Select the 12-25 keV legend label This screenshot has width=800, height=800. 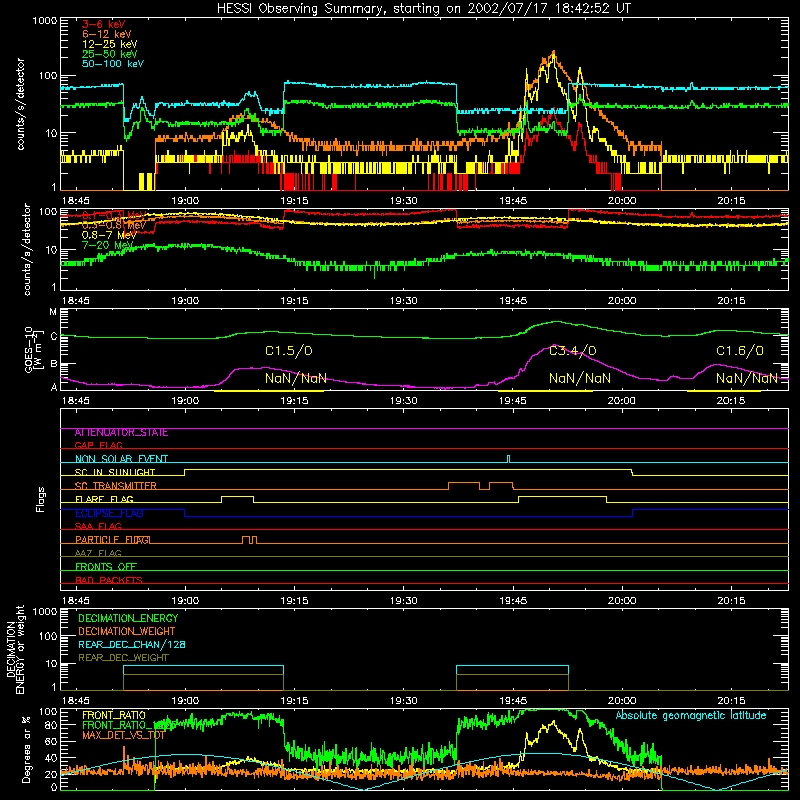[109, 44]
